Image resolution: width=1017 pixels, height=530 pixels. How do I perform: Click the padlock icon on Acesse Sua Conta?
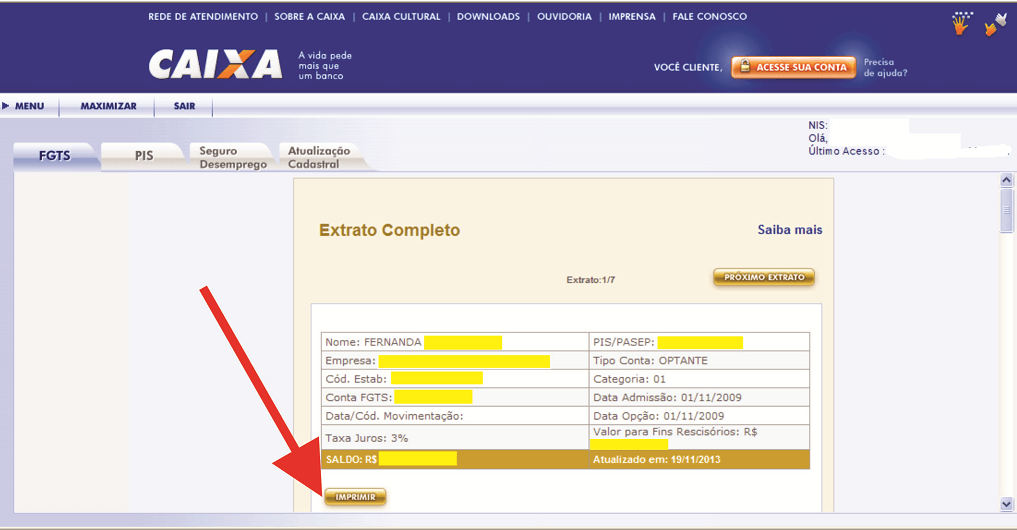click(x=745, y=66)
